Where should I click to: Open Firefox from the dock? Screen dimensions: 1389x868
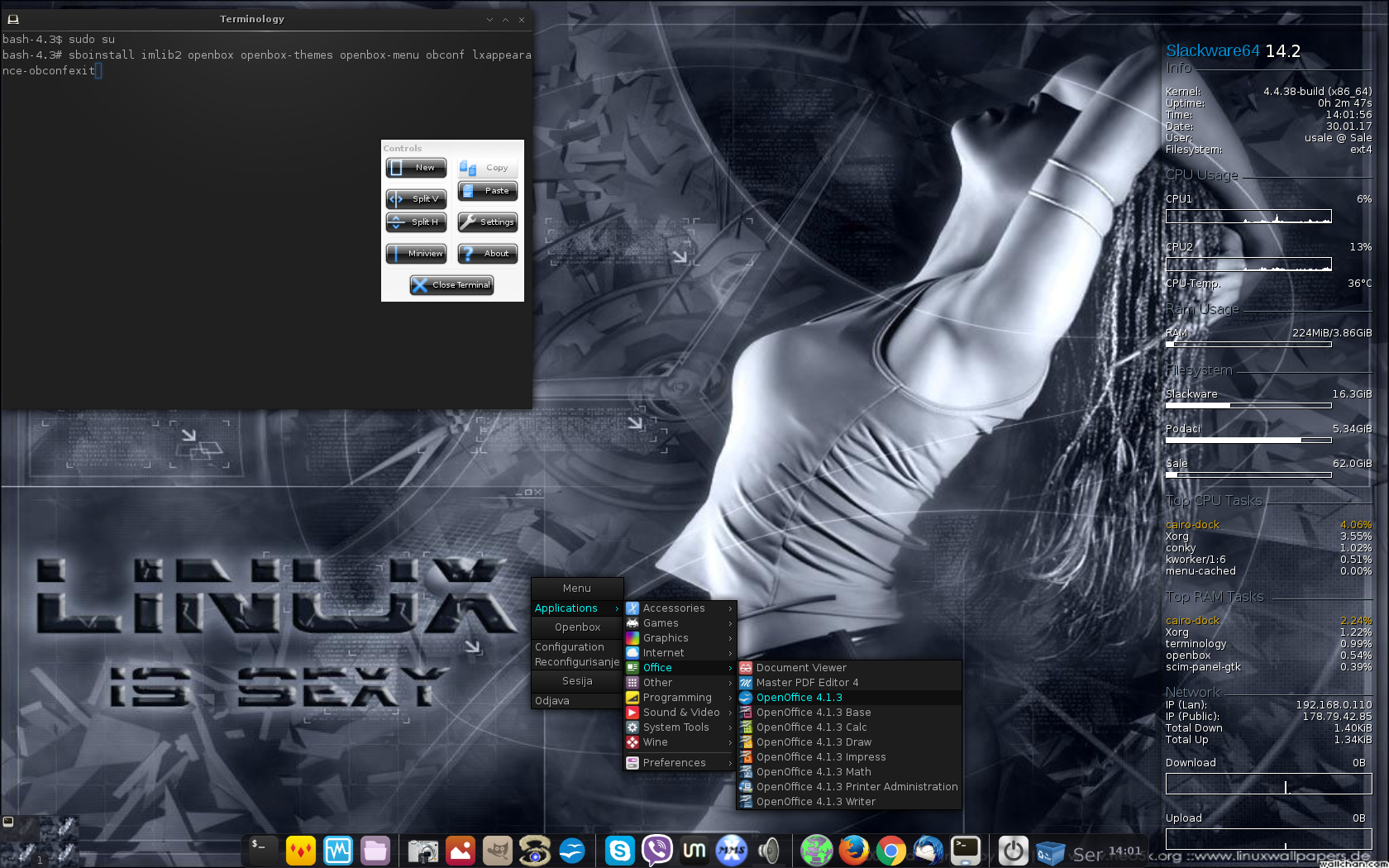tap(853, 850)
